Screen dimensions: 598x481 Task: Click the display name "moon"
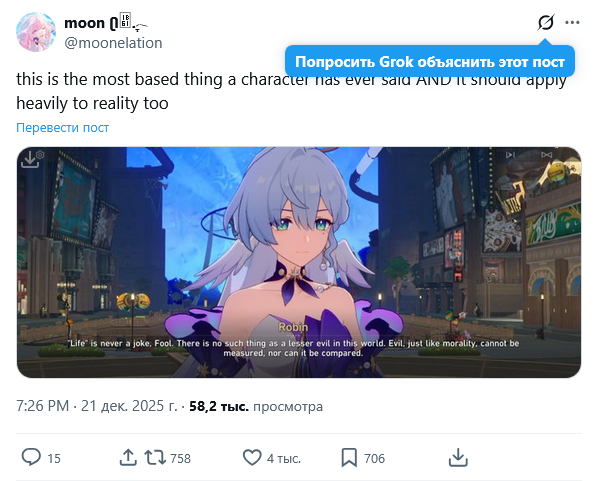(84, 23)
